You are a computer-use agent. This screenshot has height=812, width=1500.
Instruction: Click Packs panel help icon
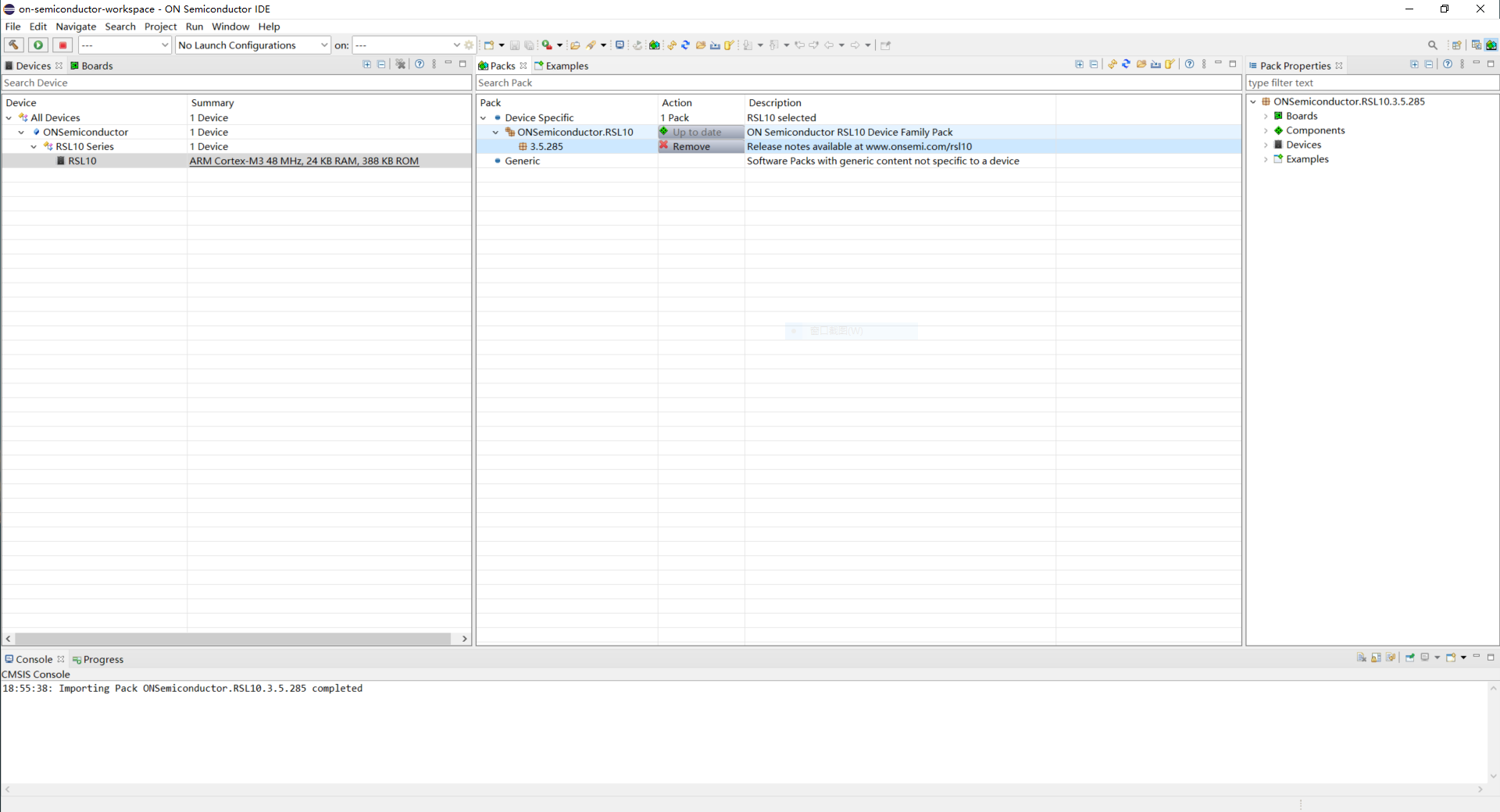(1189, 64)
